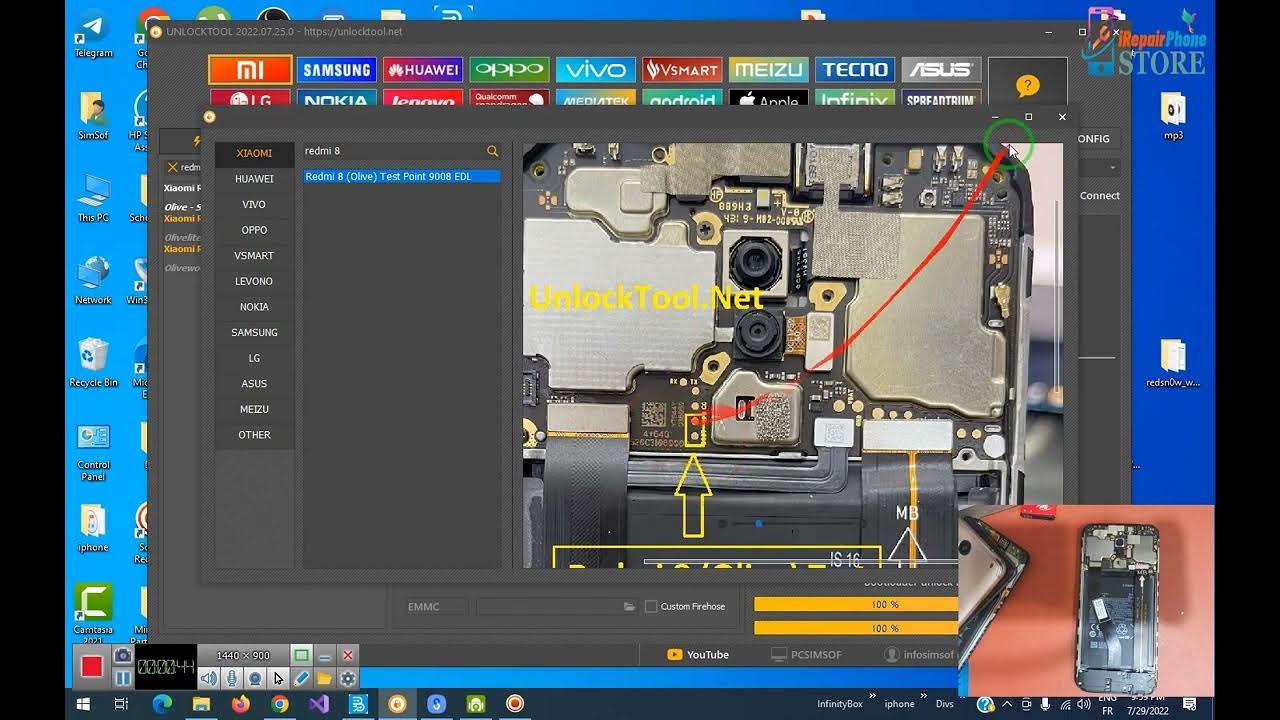
Task: Open the mp3 folder on desktop
Action: tap(1173, 115)
